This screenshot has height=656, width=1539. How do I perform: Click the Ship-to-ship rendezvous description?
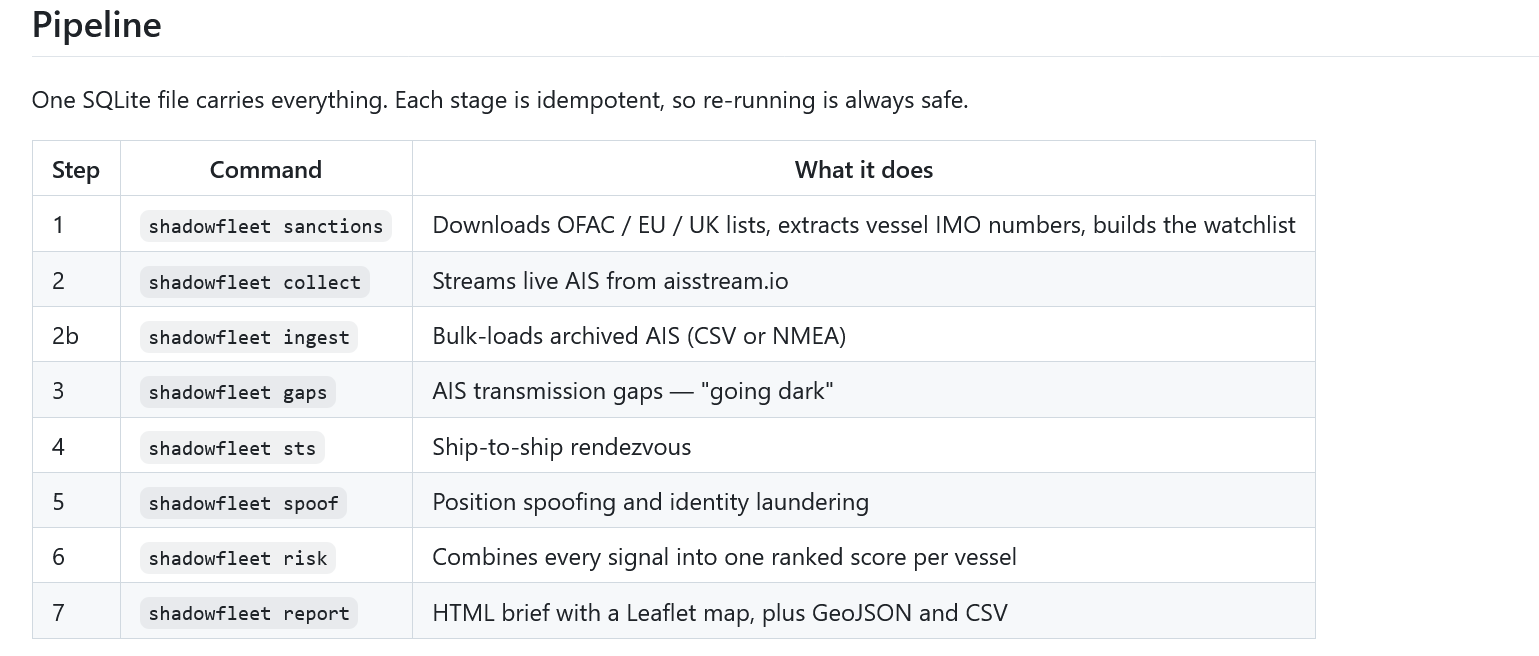562,447
